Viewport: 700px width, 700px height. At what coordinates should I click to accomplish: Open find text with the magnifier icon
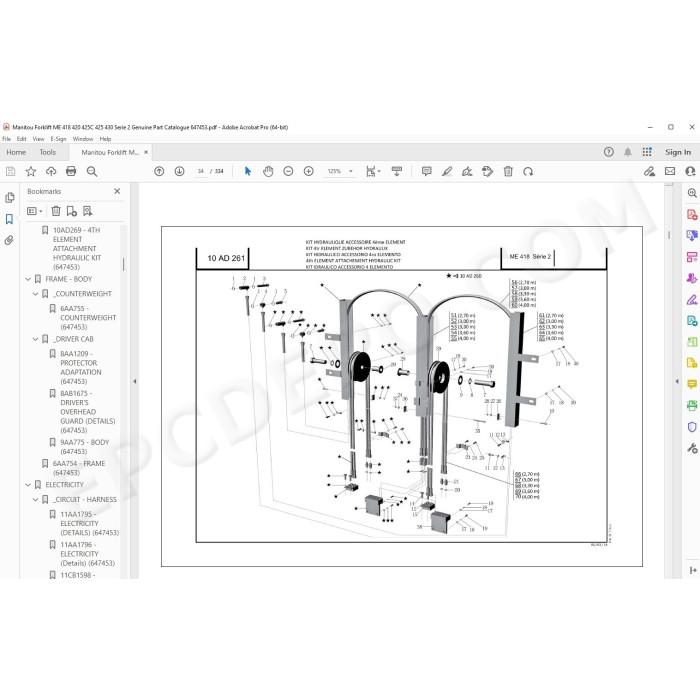(x=92, y=171)
